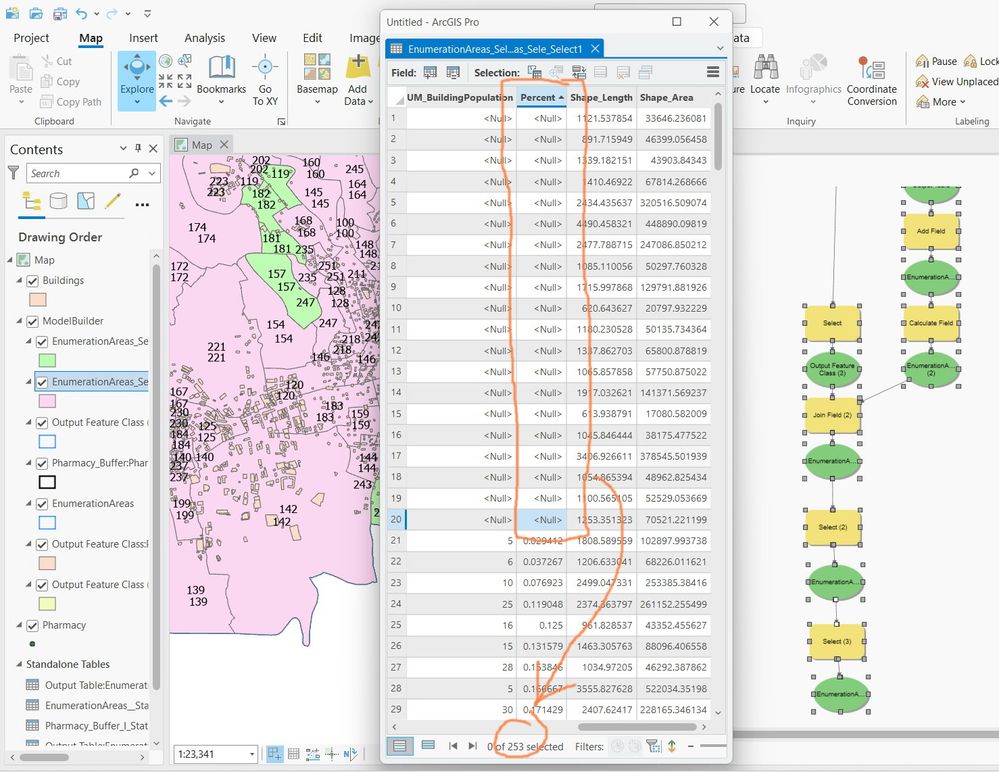The width and height of the screenshot is (999, 772).
Task: Select the List By Data Source icon
Action: click(59, 201)
